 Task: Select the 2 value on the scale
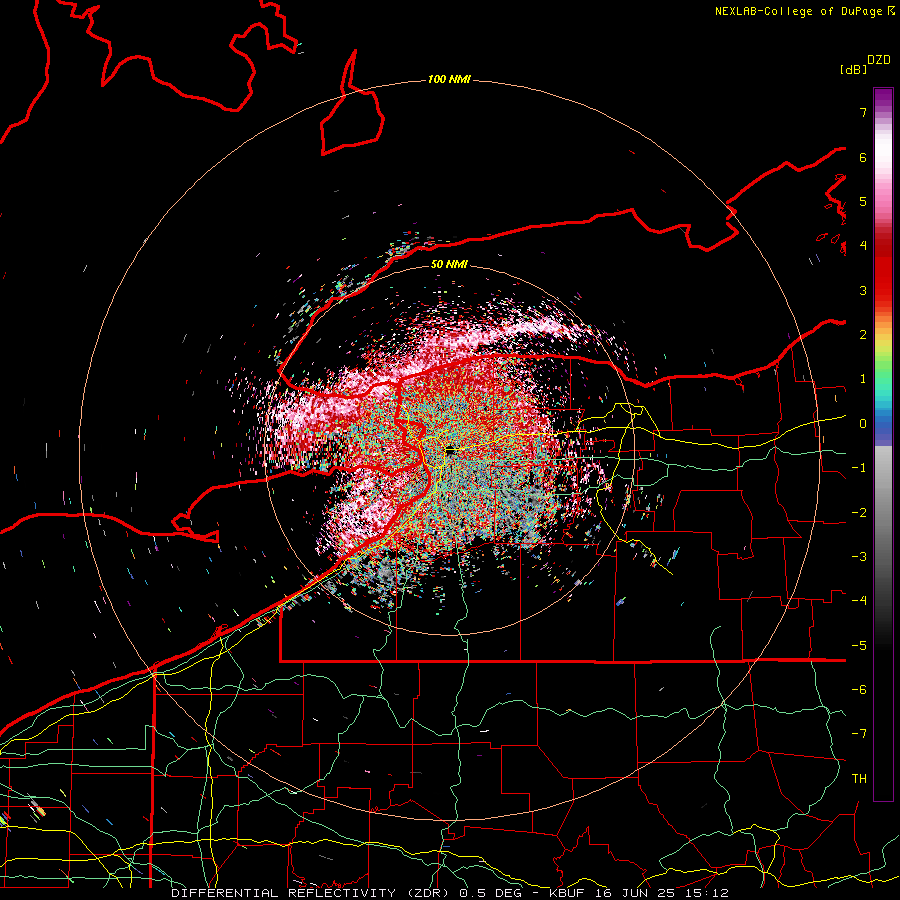coord(863,335)
